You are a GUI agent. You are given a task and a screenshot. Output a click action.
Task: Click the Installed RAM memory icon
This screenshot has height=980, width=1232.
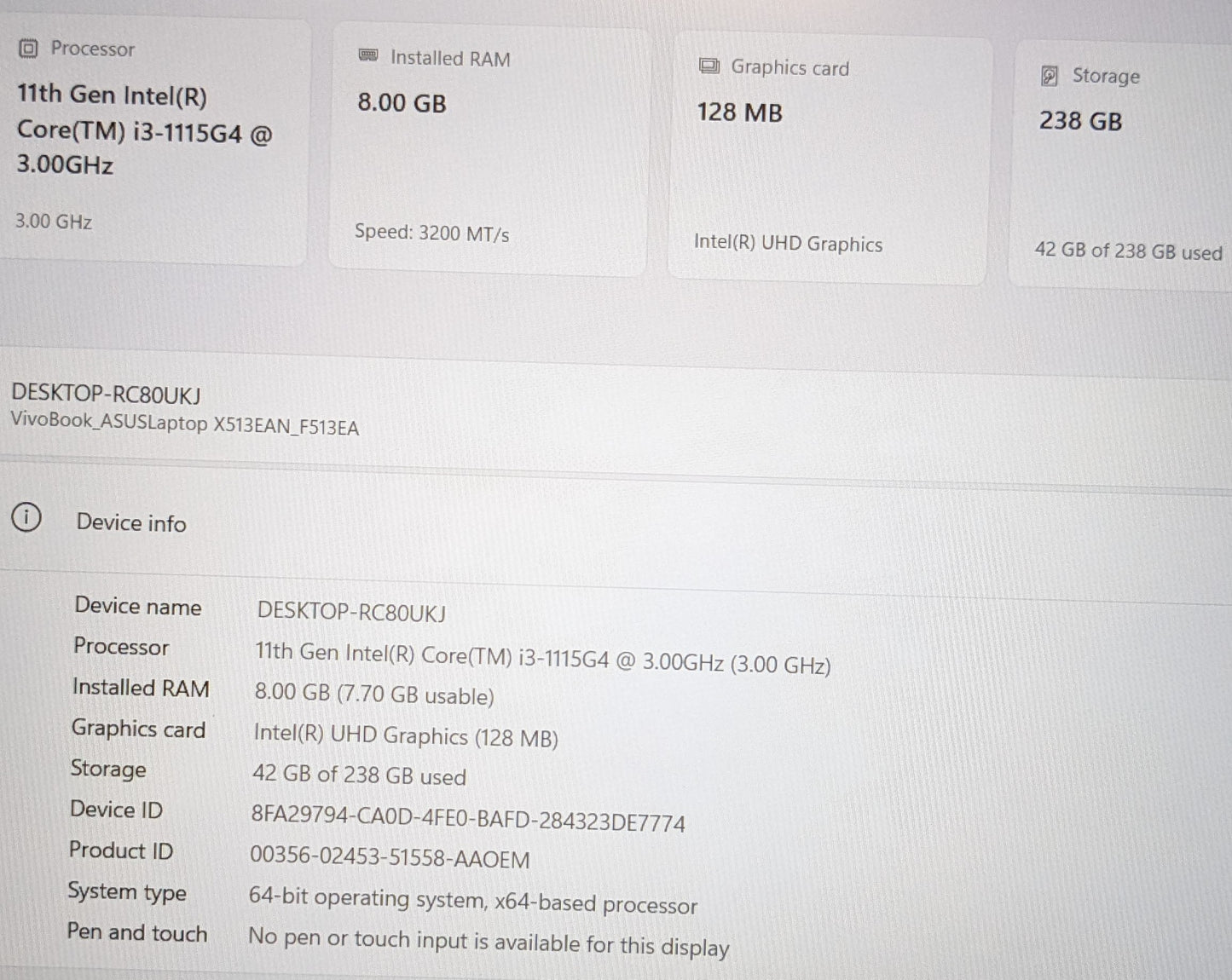[x=368, y=55]
